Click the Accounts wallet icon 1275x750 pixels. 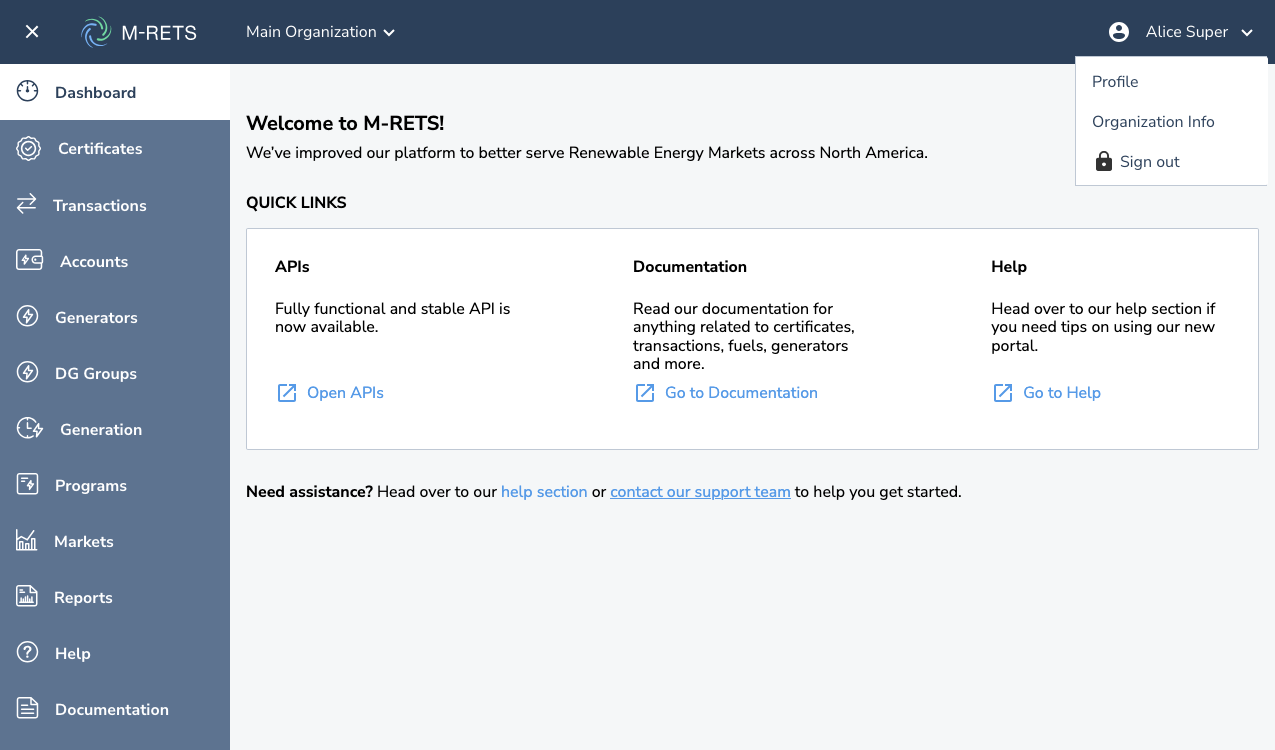[x=29, y=261]
